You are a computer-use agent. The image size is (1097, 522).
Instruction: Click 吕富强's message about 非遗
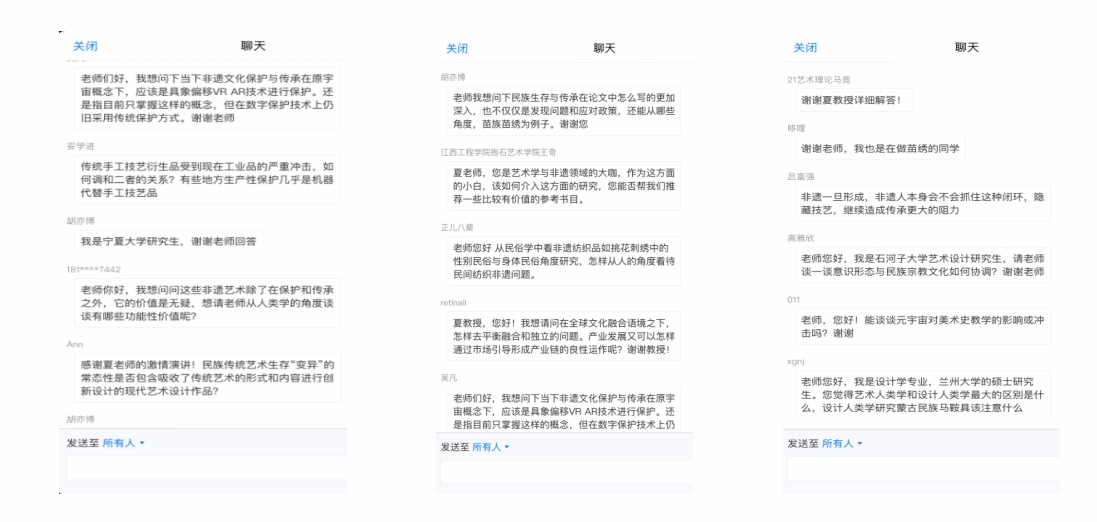(x=917, y=206)
